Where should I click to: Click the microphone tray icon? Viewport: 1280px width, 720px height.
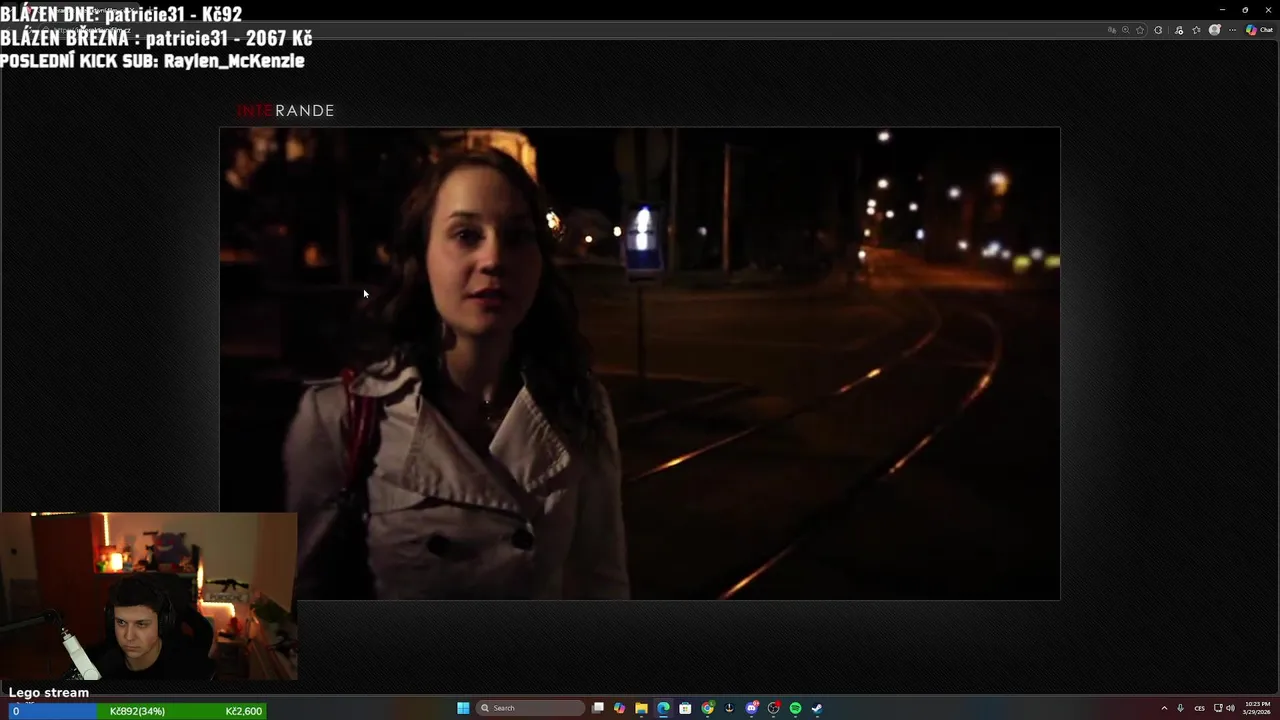point(1180,708)
